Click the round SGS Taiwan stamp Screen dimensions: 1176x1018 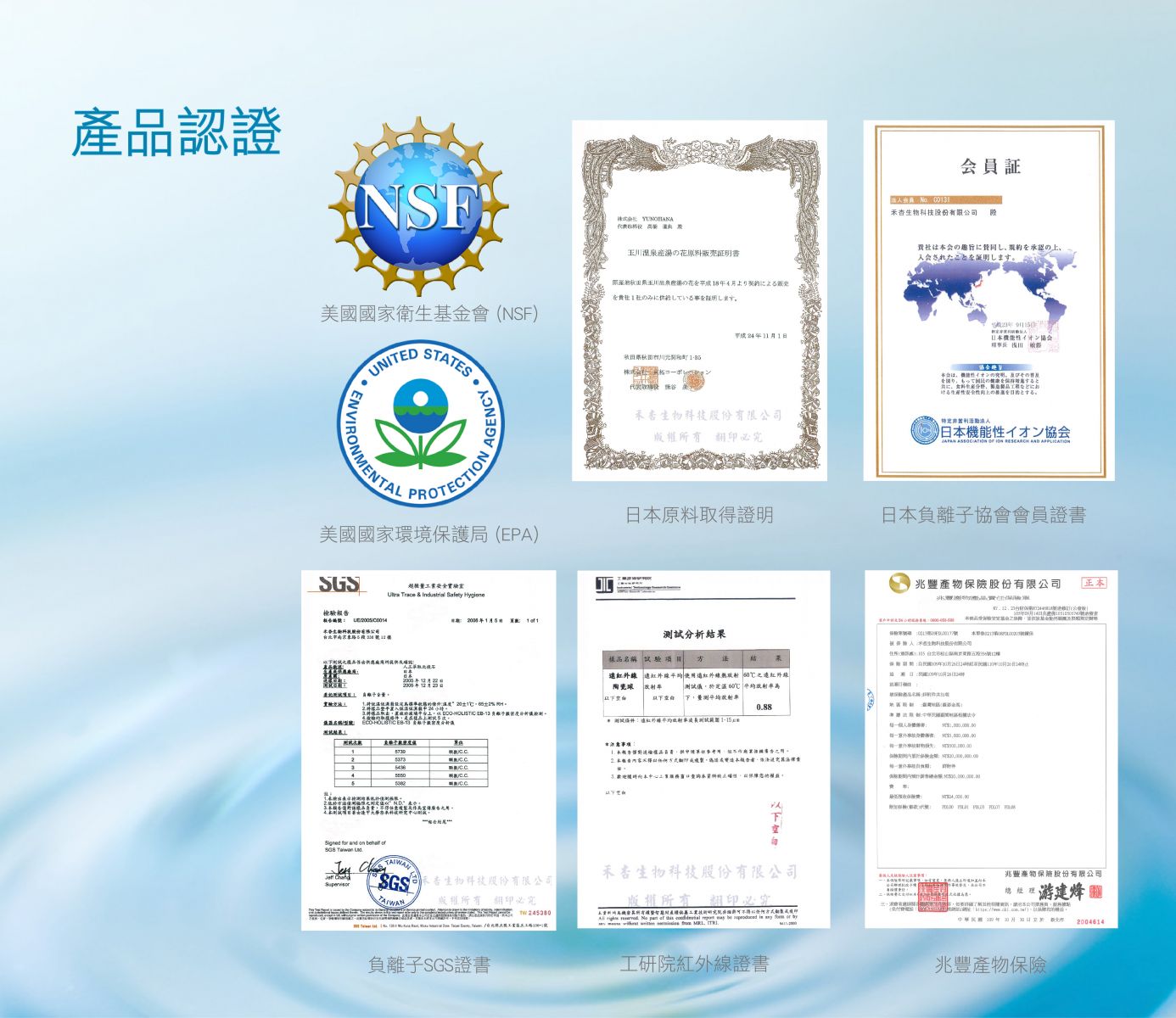click(395, 882)
